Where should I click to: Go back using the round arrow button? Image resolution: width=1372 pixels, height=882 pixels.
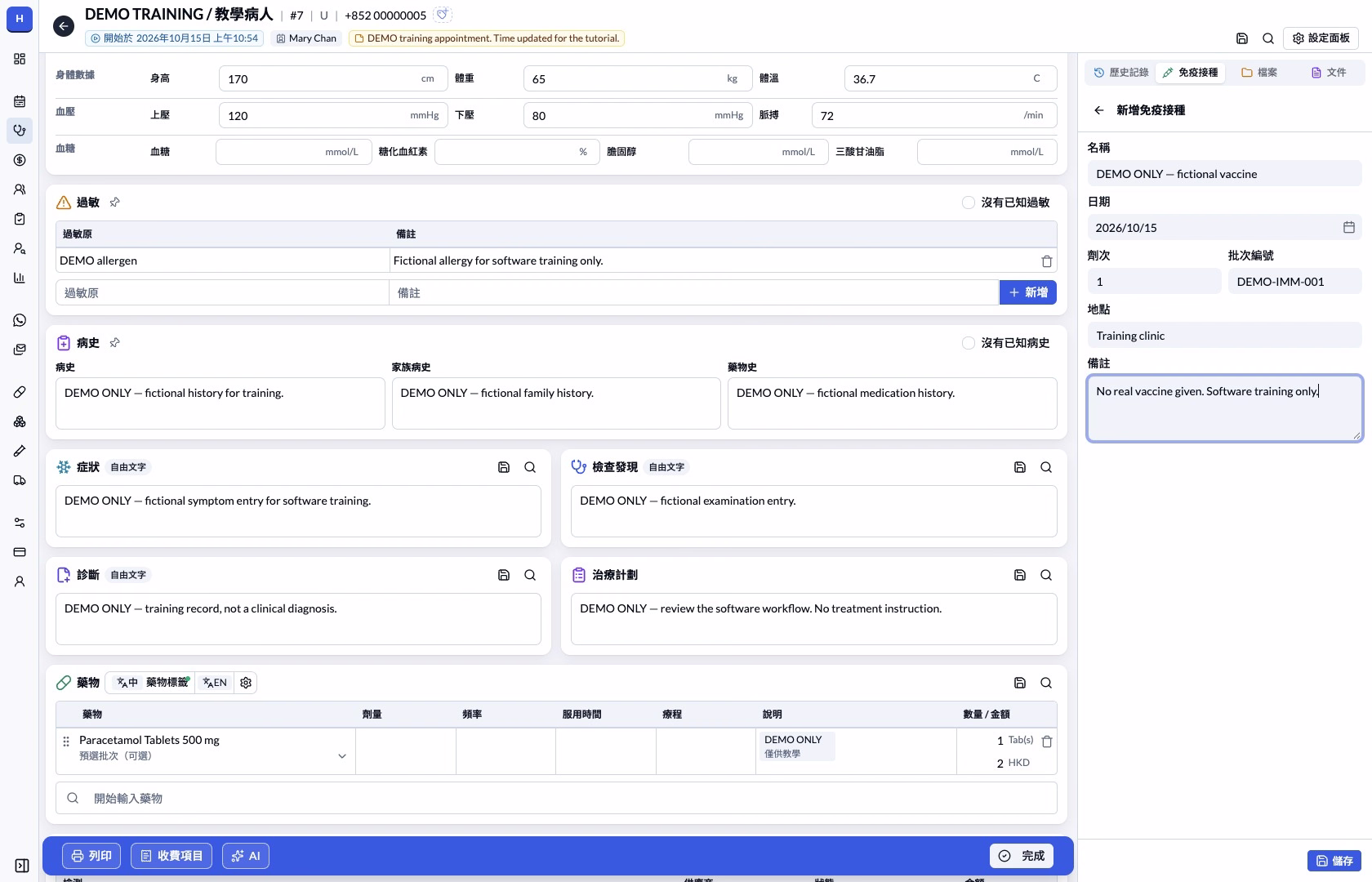point(64,26)
